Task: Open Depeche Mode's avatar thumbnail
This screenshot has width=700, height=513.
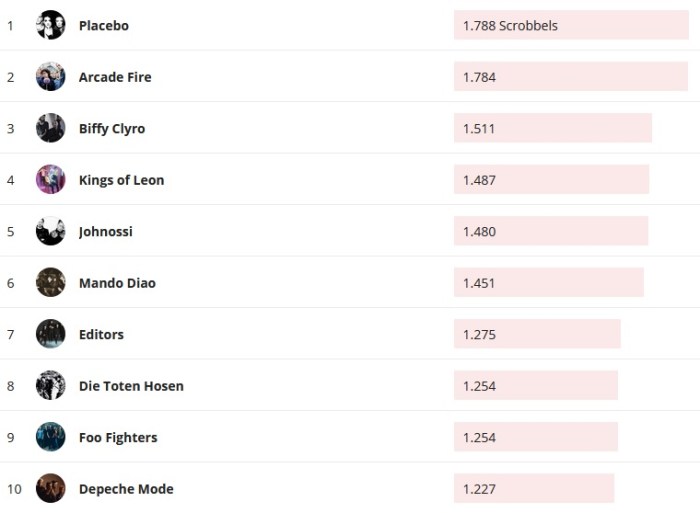Action: [50, 489]
